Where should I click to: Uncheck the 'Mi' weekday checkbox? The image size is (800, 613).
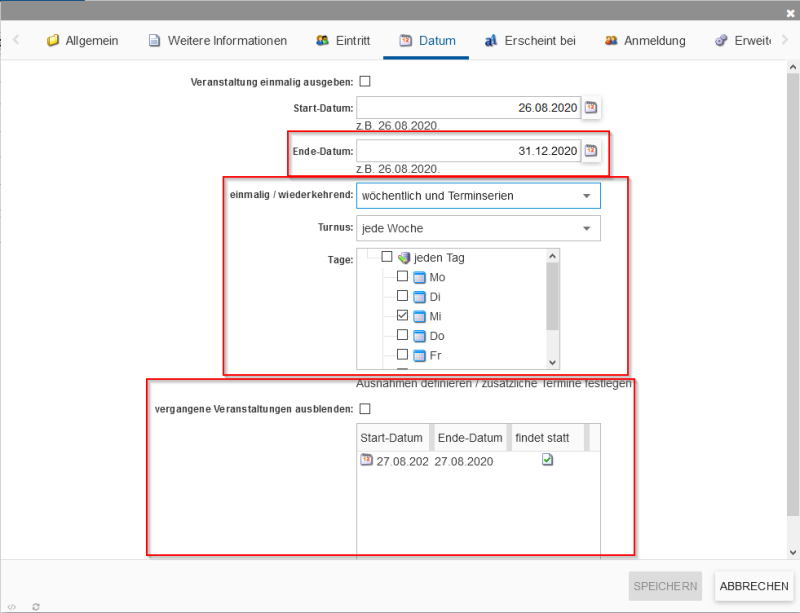[403, 316]
